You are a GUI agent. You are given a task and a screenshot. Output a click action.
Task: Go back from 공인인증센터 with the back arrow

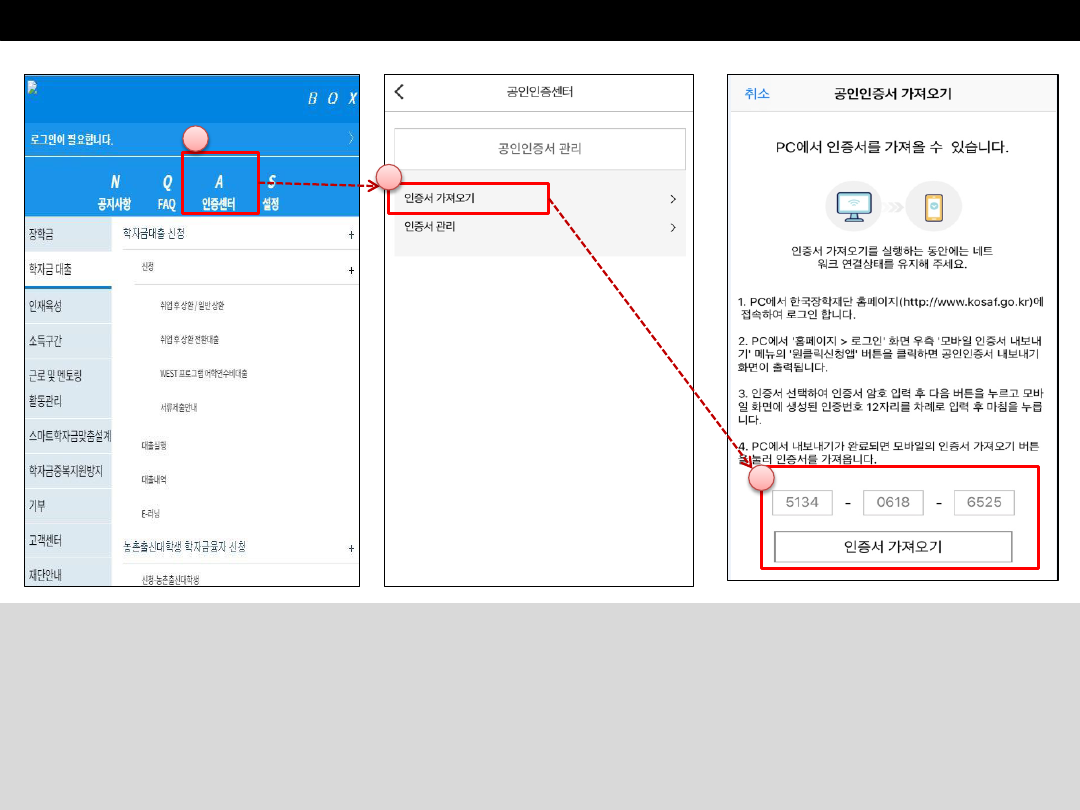(399, 92)
